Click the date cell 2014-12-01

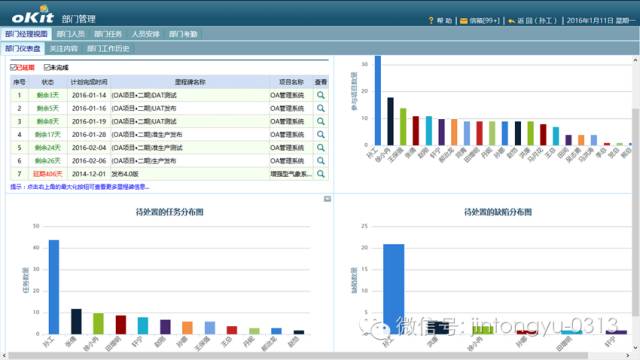(89, 173)
